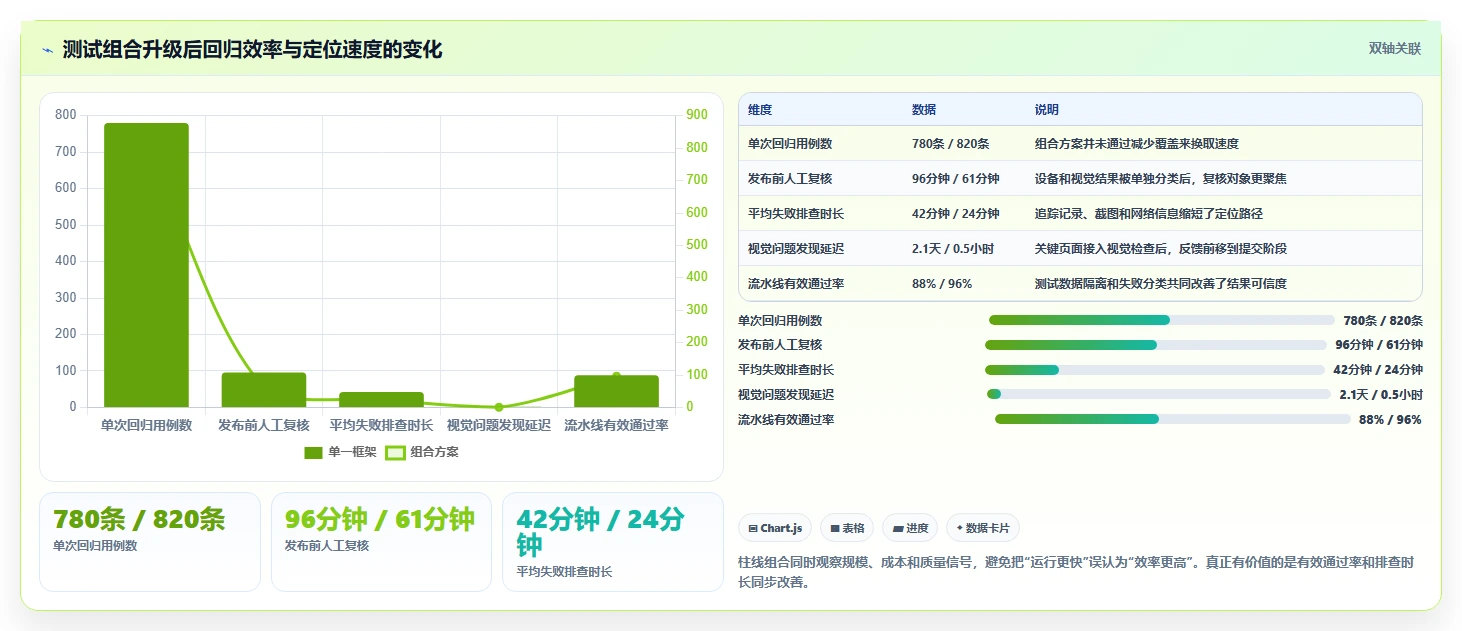The image size is (1462, 631).
Task: Open the 96分钟 / 61分钟 data card
Action: click(x=381, y=542)
